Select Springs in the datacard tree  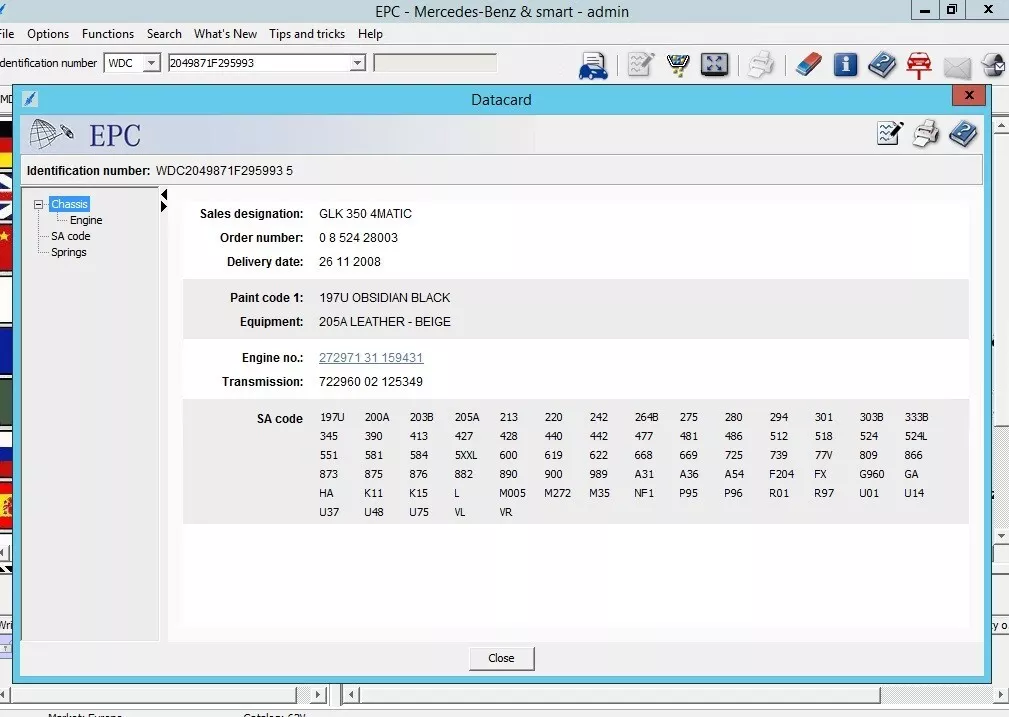click(x=69, y=252)
